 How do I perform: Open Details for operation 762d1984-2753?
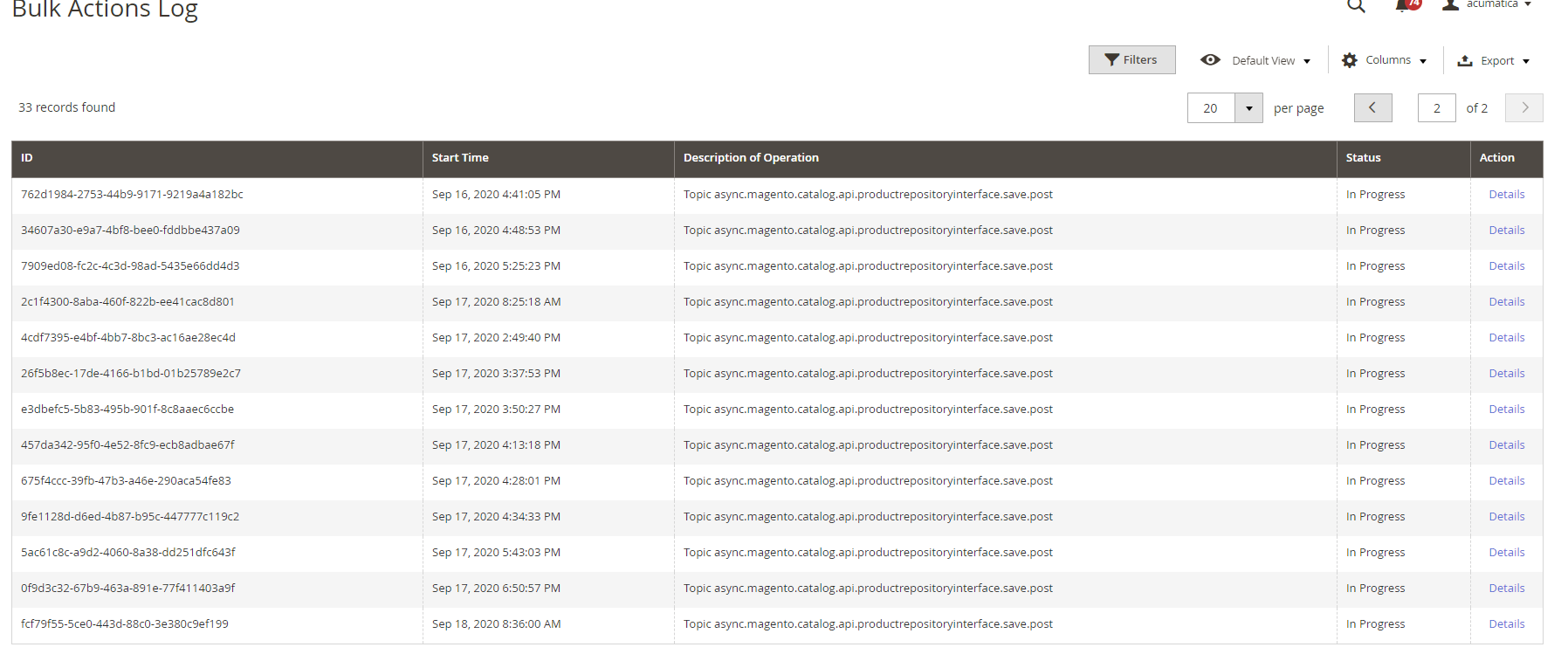click(x=1506, y=195)
